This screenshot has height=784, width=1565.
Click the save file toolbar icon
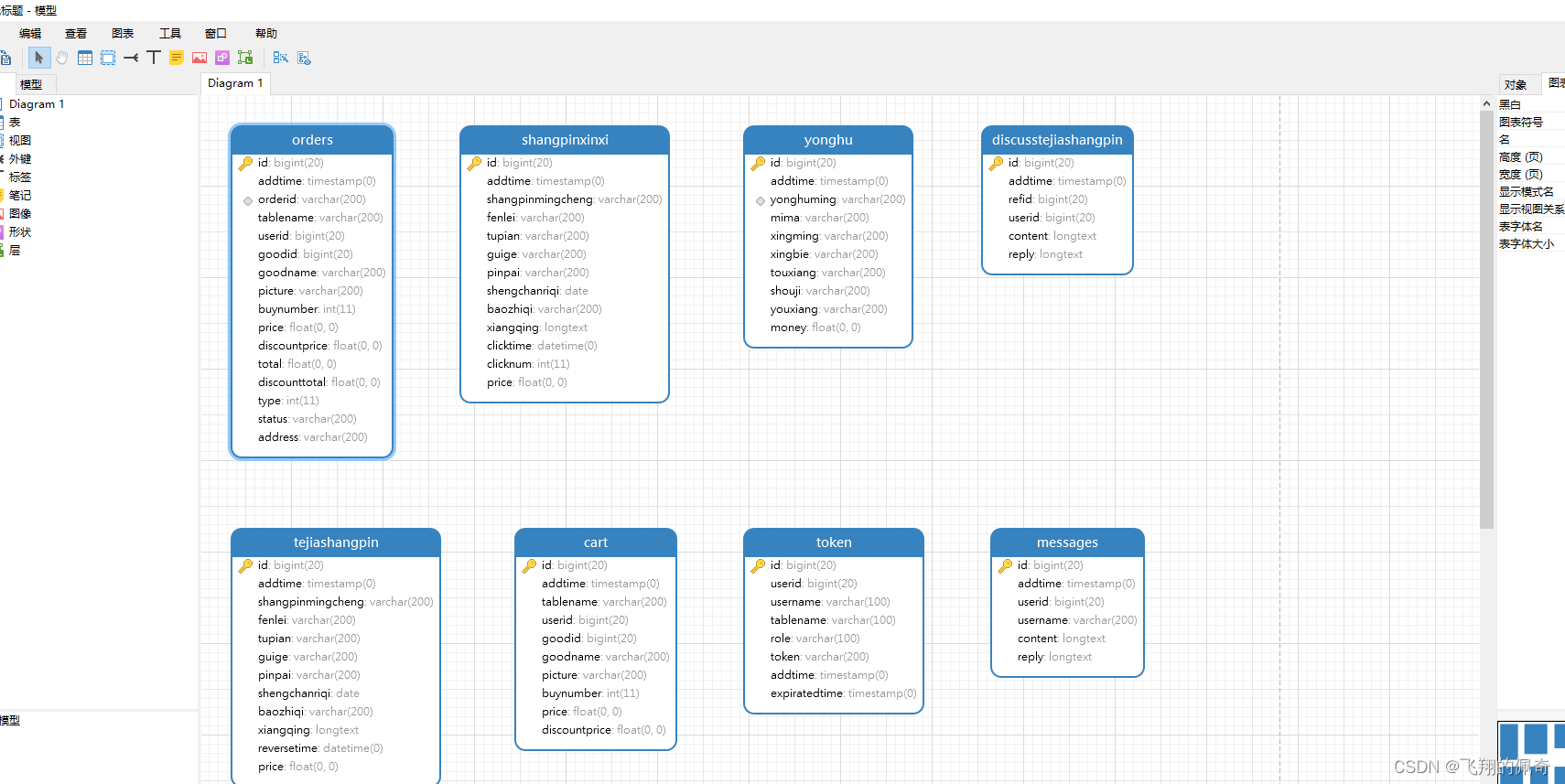[5, 58]
